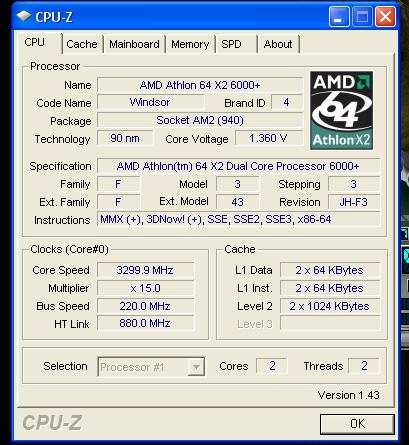Click the Socket AM2 (940) package value
Screen dimensions: 409x445
pyautogui.click(x=200, y=120)
